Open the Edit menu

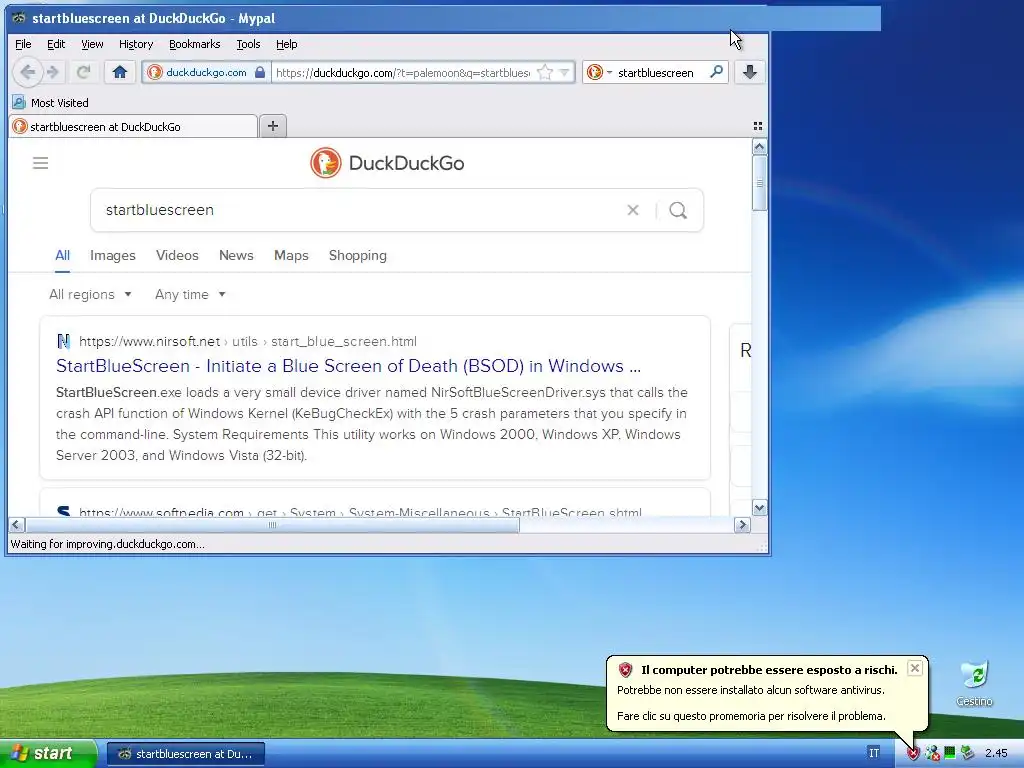pos(56,44)
